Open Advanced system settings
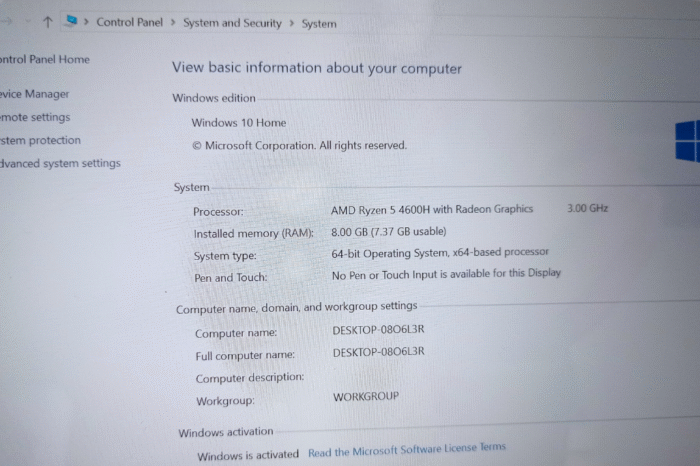Screen dimensions: 700x466 click(x=60, y=163)
